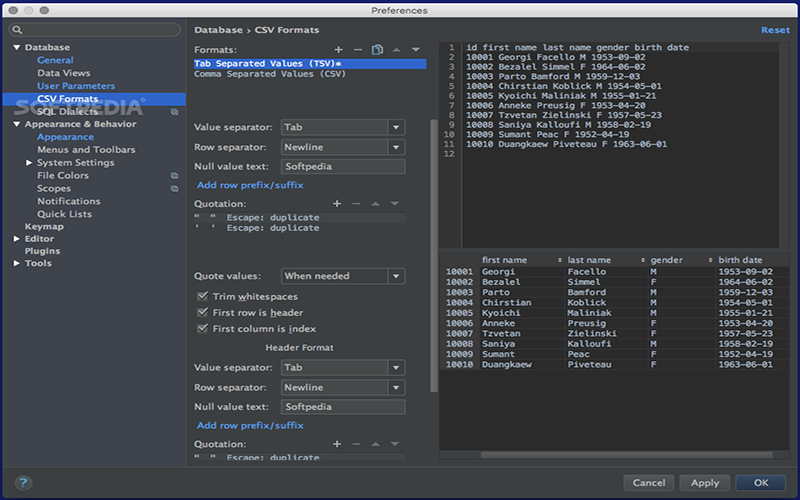Select SQL Dialects in the sidebar
Image resolution: width=800 pixels, height=500 pixels.
coord(67,112)
